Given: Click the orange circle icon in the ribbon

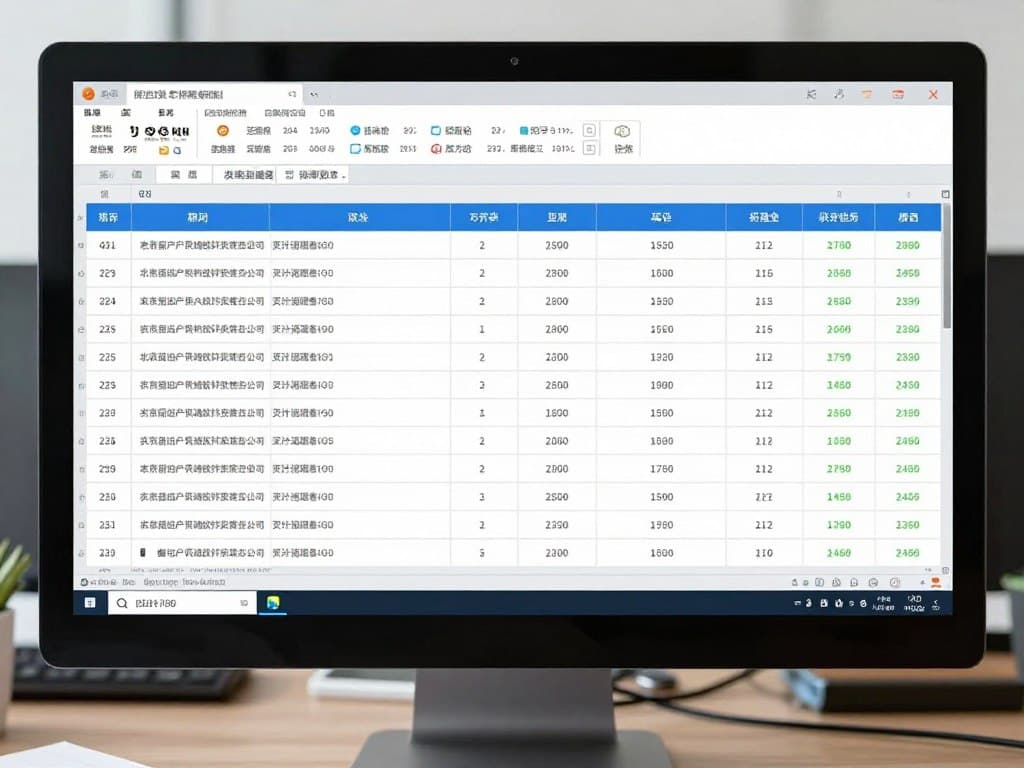Looking at the screenshot, I should [223, 131].
